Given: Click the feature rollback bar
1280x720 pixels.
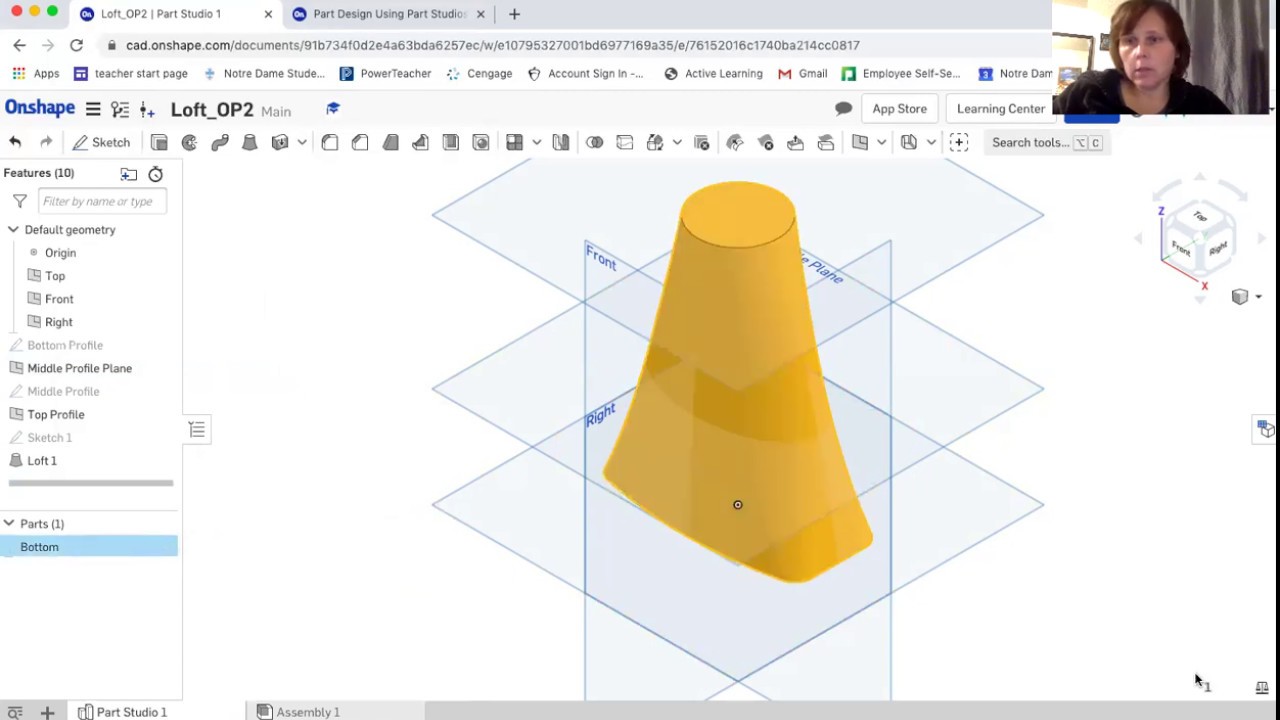Looking at the screenshot, I should (x=91, y=483).
